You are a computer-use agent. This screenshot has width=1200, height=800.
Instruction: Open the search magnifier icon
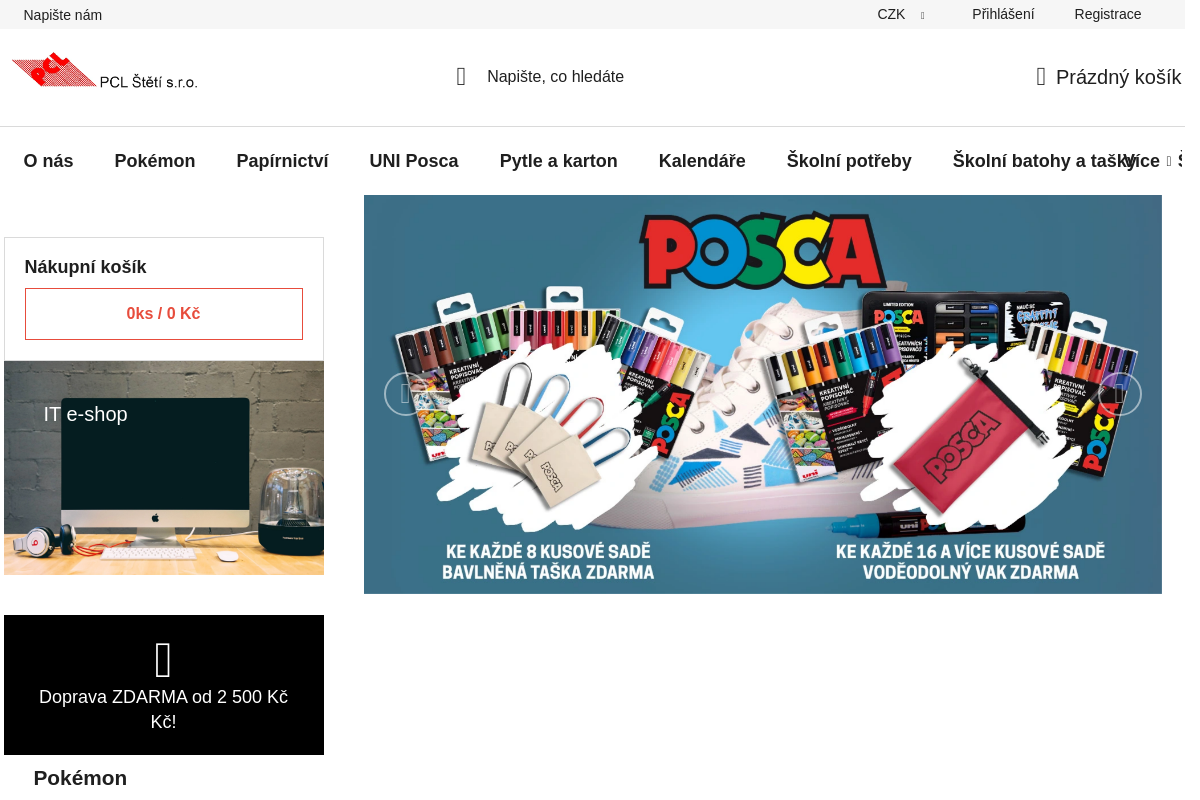460,76
